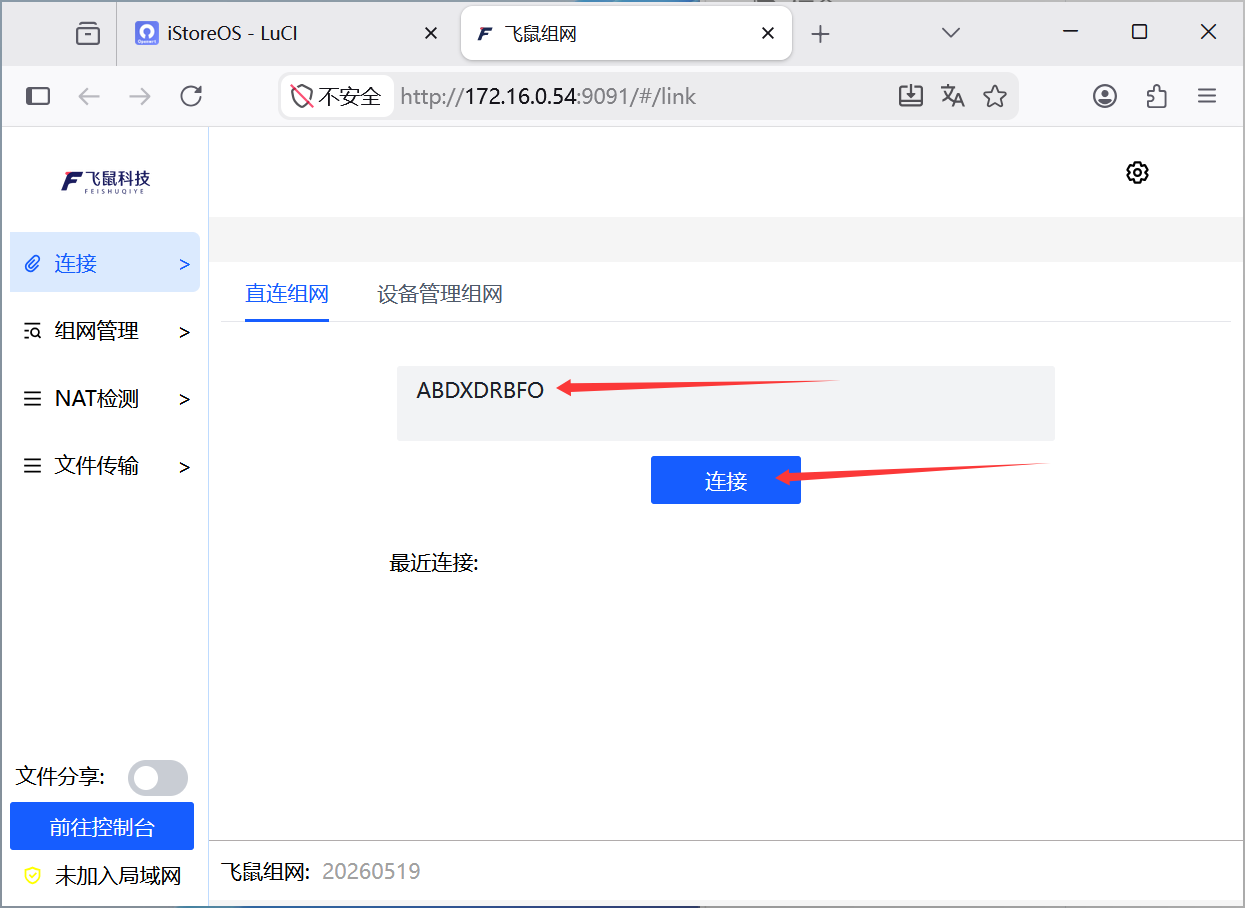Click the 最近连接: label
This screenshot has width=1245, height=908.
(x=434, y=563)
